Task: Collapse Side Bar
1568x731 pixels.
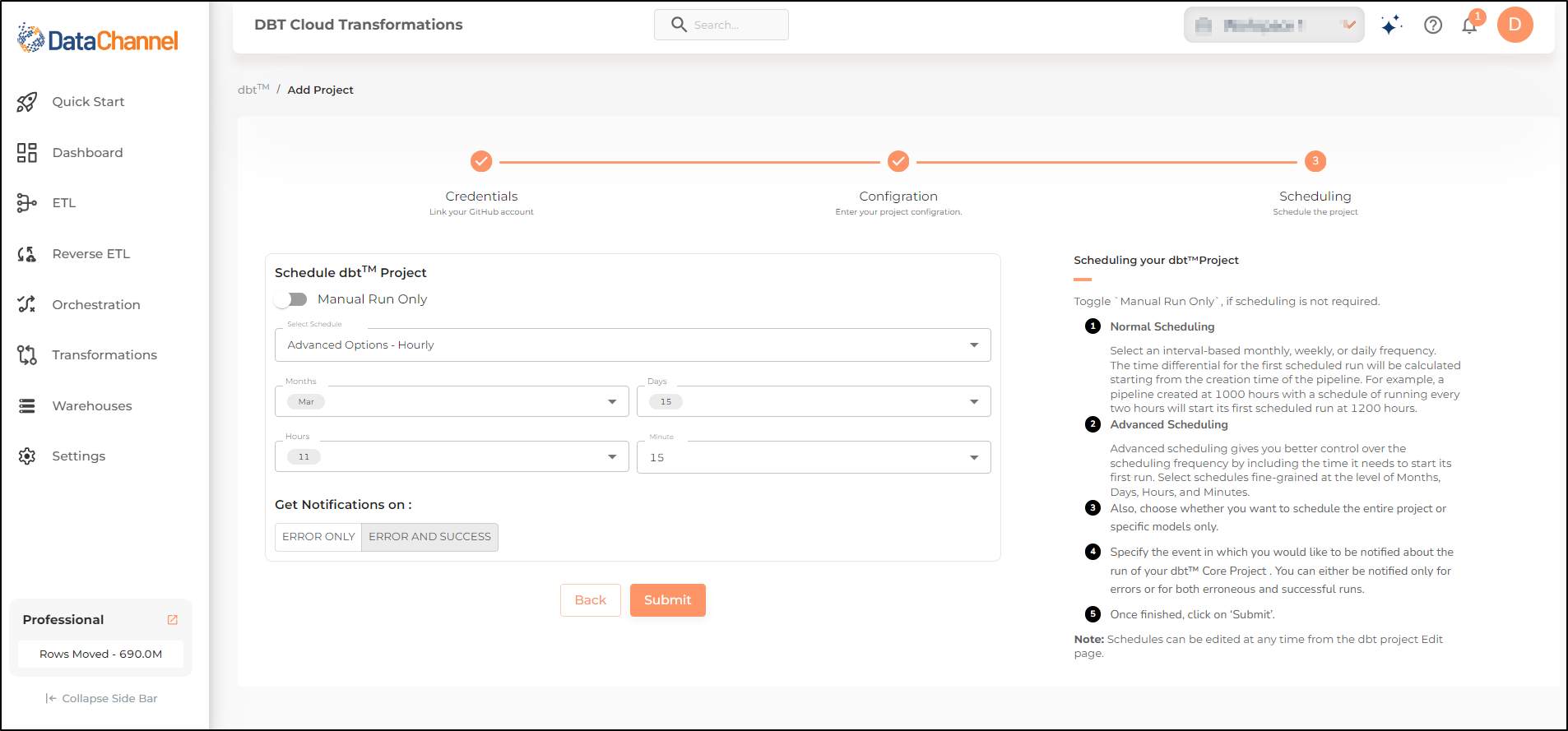Action: 101,698
